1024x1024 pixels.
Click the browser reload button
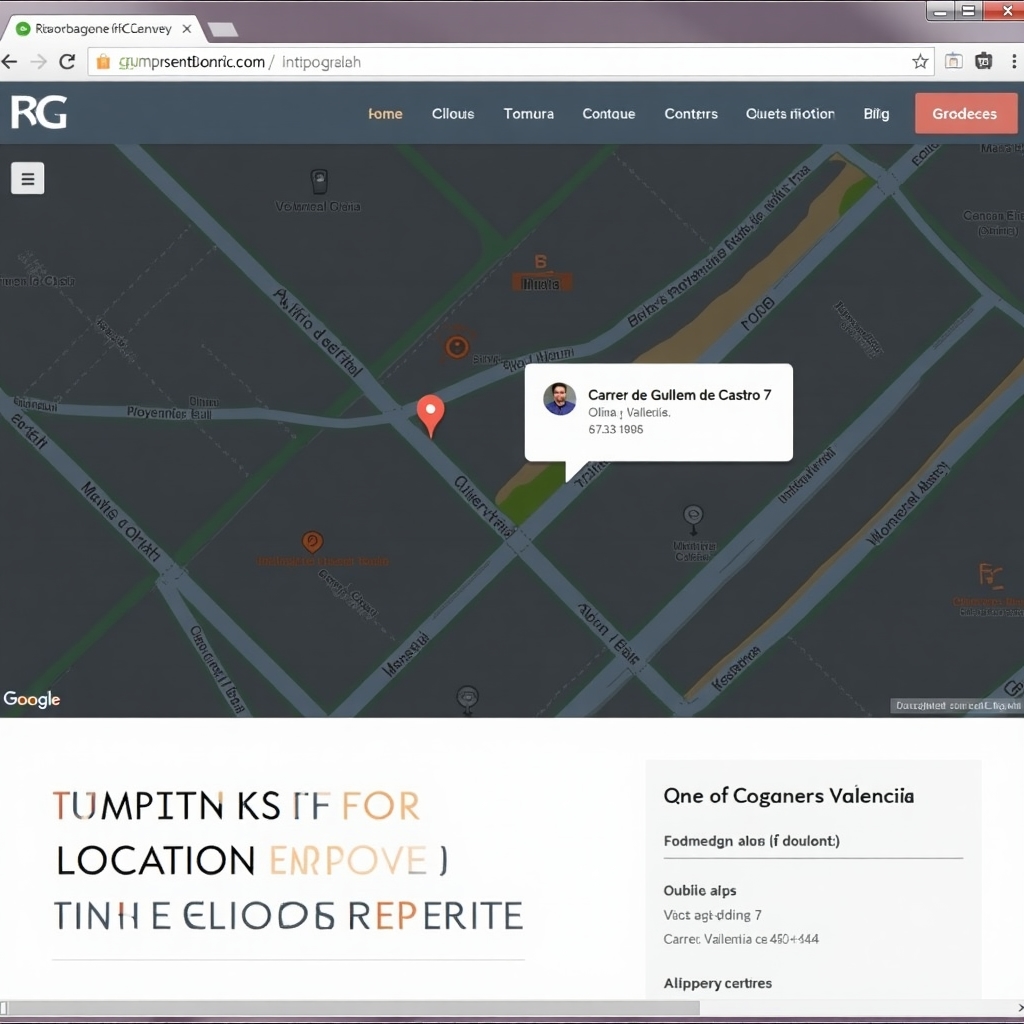pyautogui.click(x=68, y=62)
